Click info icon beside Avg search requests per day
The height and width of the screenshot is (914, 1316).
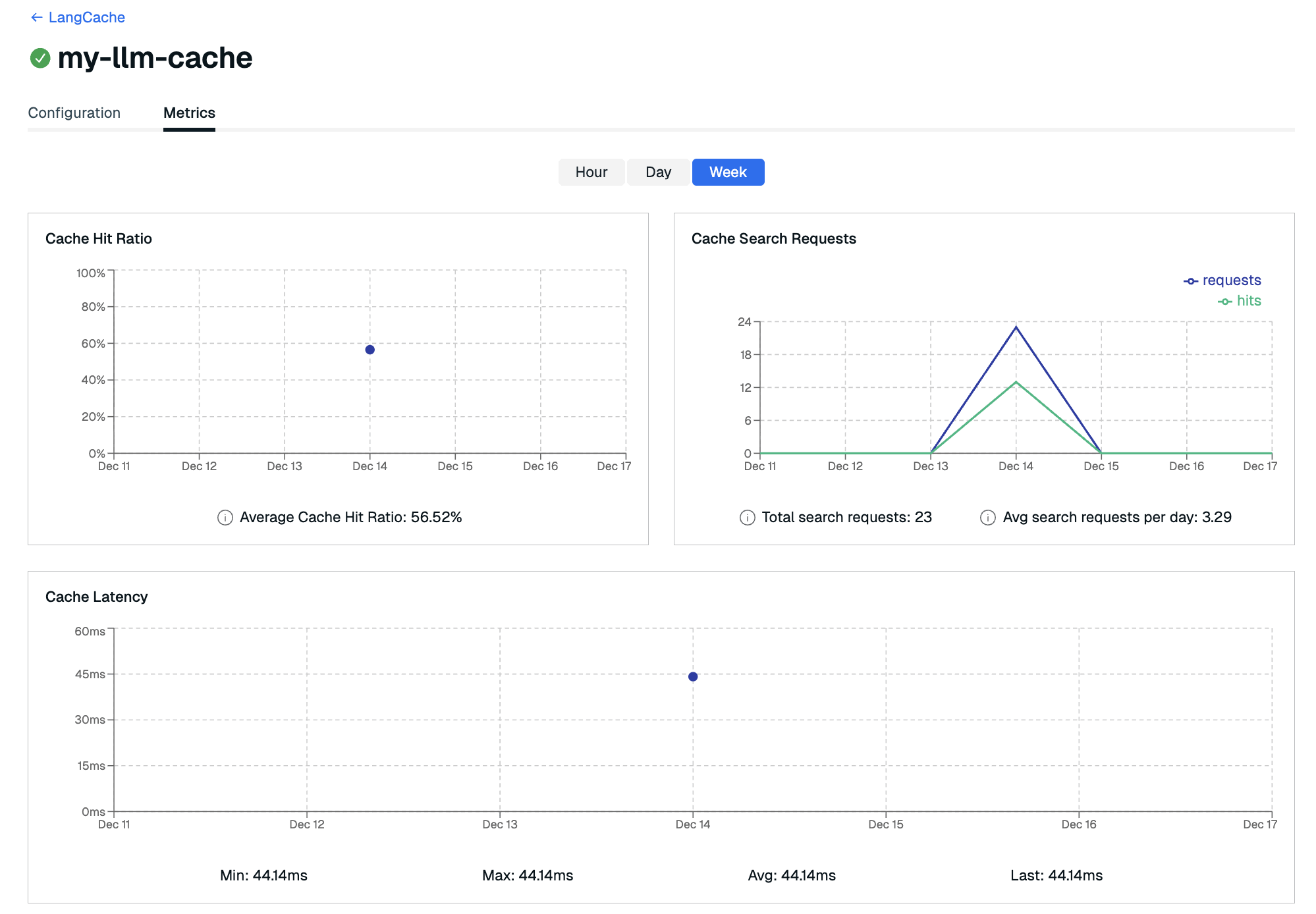point(987,518)
